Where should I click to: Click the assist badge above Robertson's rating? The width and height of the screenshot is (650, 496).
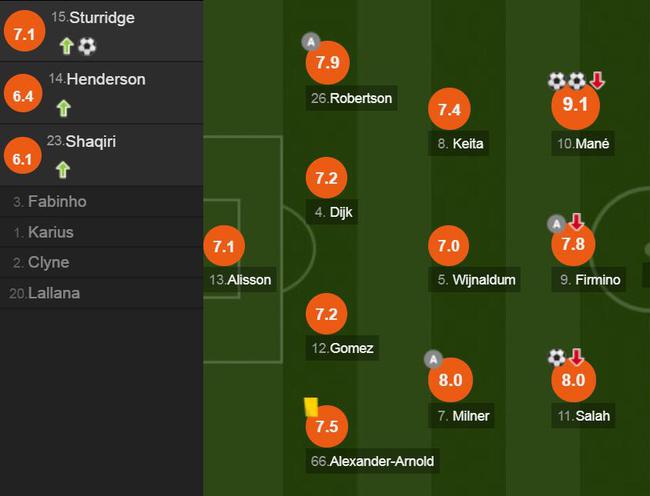pyautogui.click(x=311, y=42)
